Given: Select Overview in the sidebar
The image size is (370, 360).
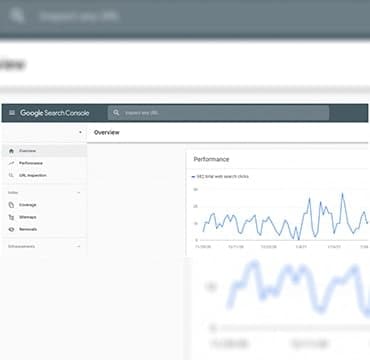Looking at the screenshot, I should coord(44,151).
